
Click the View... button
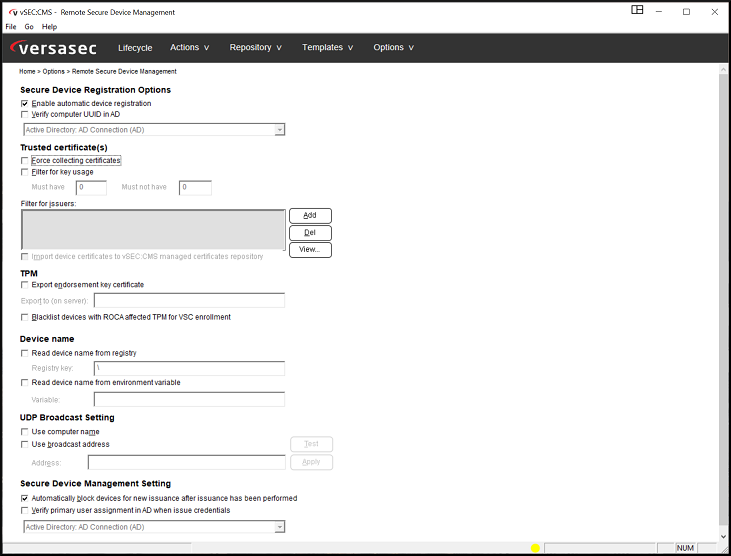(x=310, y=250)
